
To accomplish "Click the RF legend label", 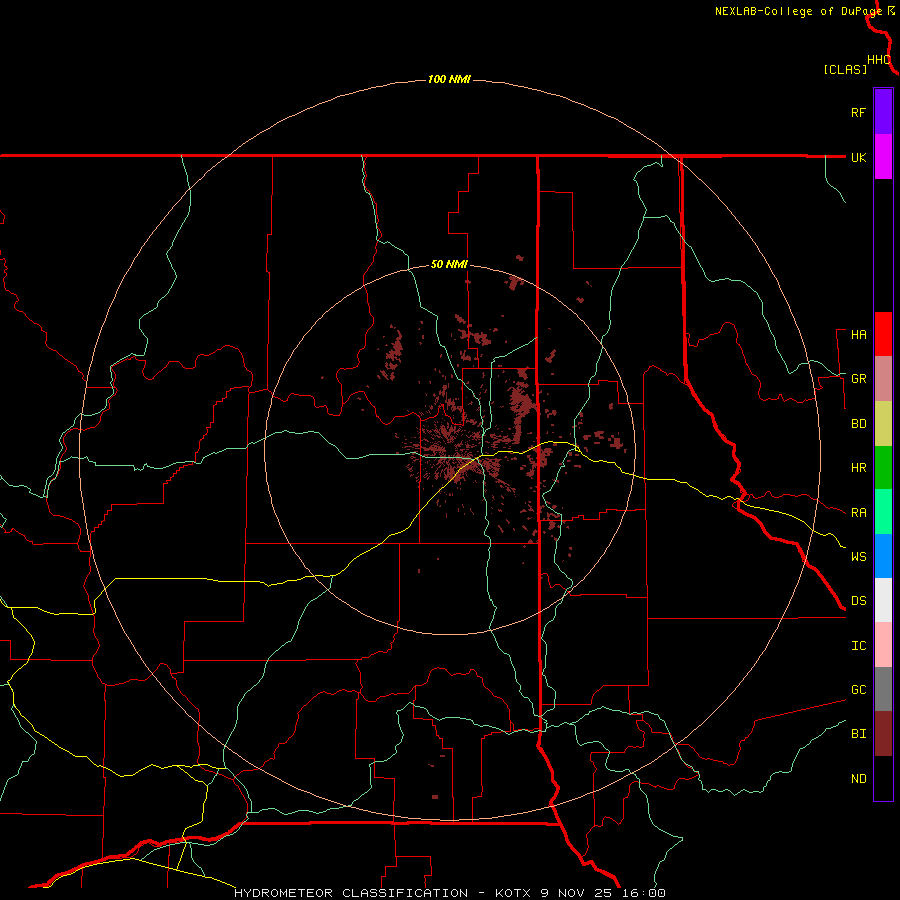I will point(858,112).
